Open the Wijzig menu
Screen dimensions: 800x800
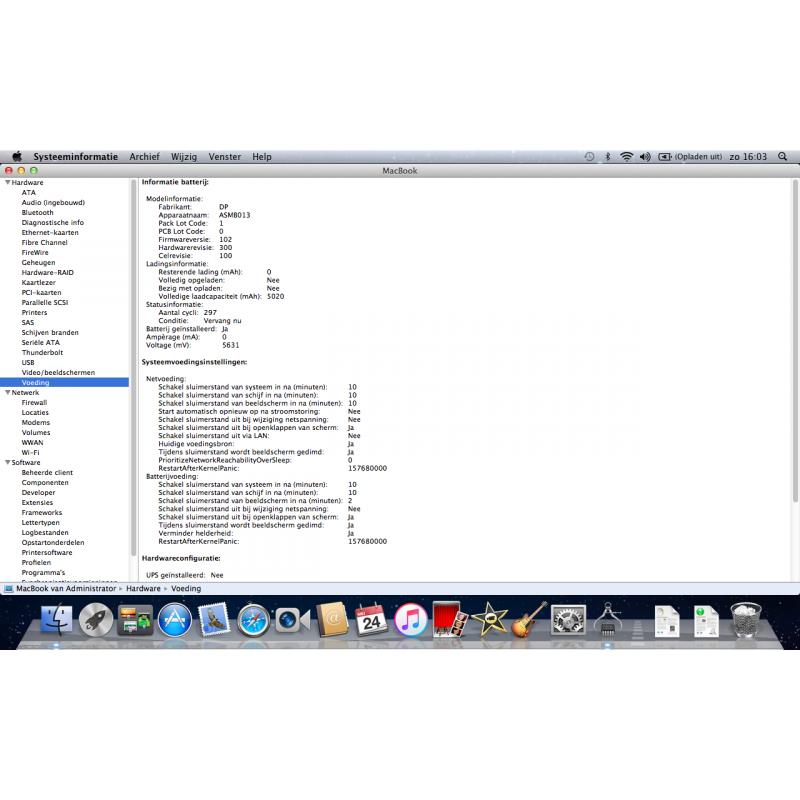pos(184,157)
